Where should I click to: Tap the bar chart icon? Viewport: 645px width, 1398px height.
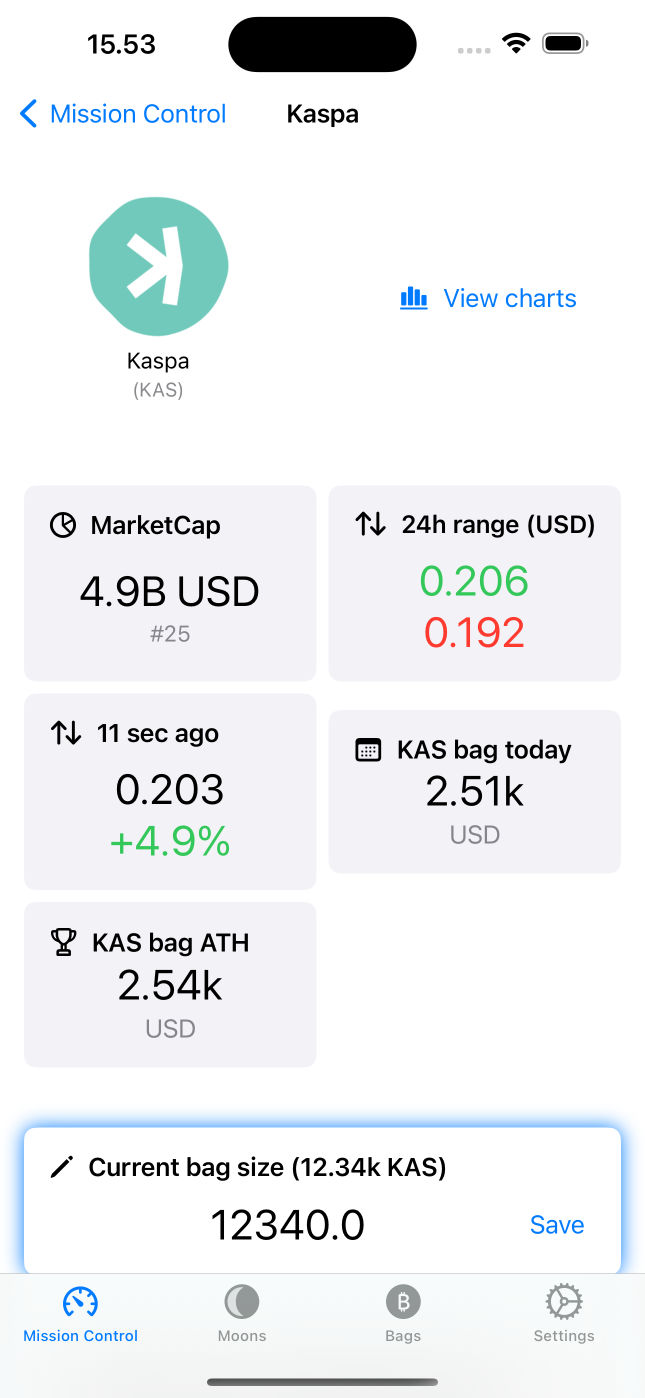coord(413,298)
